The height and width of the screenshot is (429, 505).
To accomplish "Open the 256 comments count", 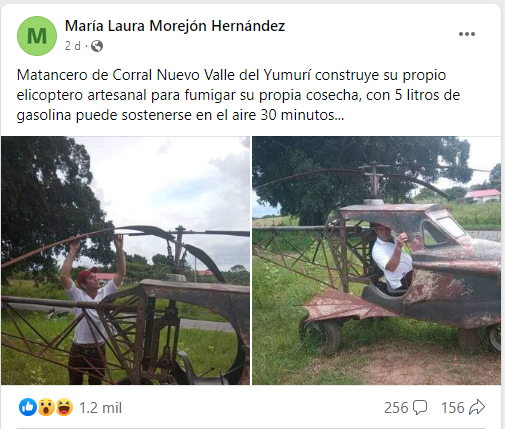I will point(396,408).
